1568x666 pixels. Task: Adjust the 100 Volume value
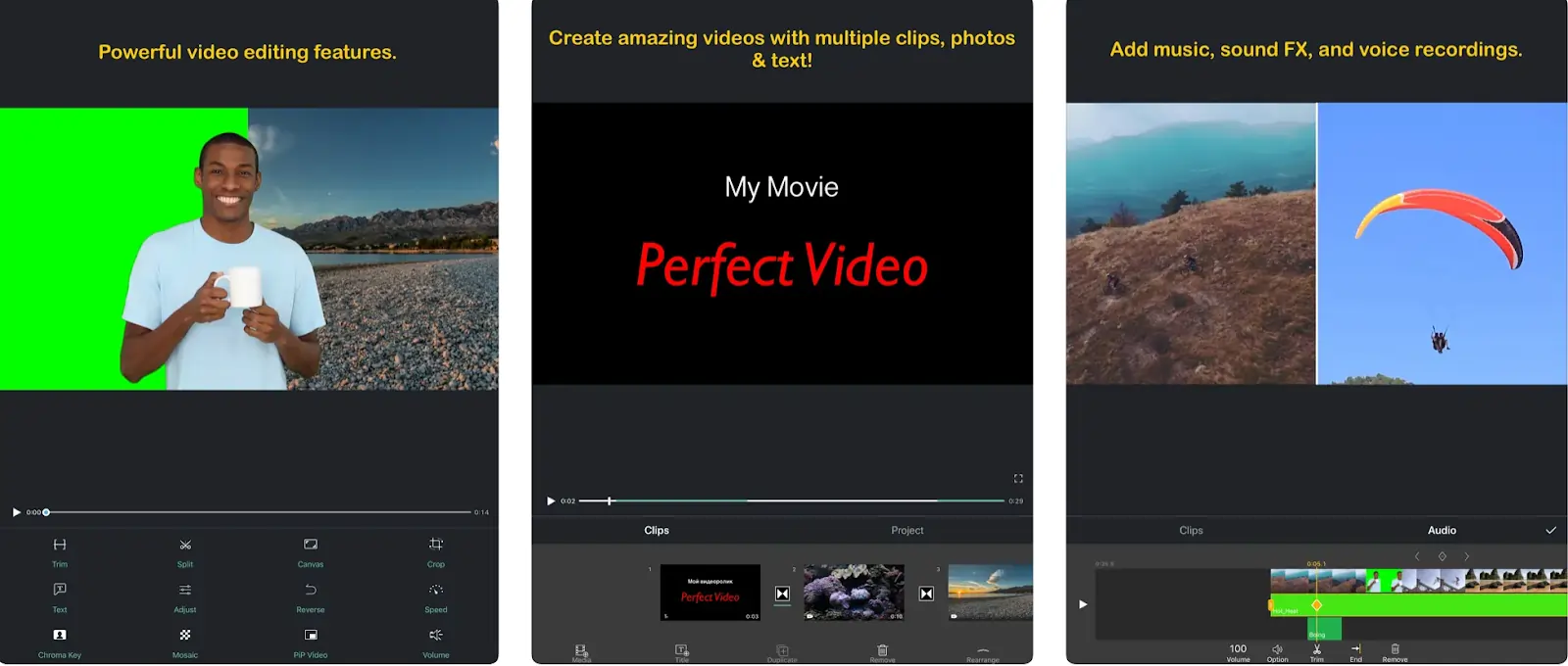1239,653
